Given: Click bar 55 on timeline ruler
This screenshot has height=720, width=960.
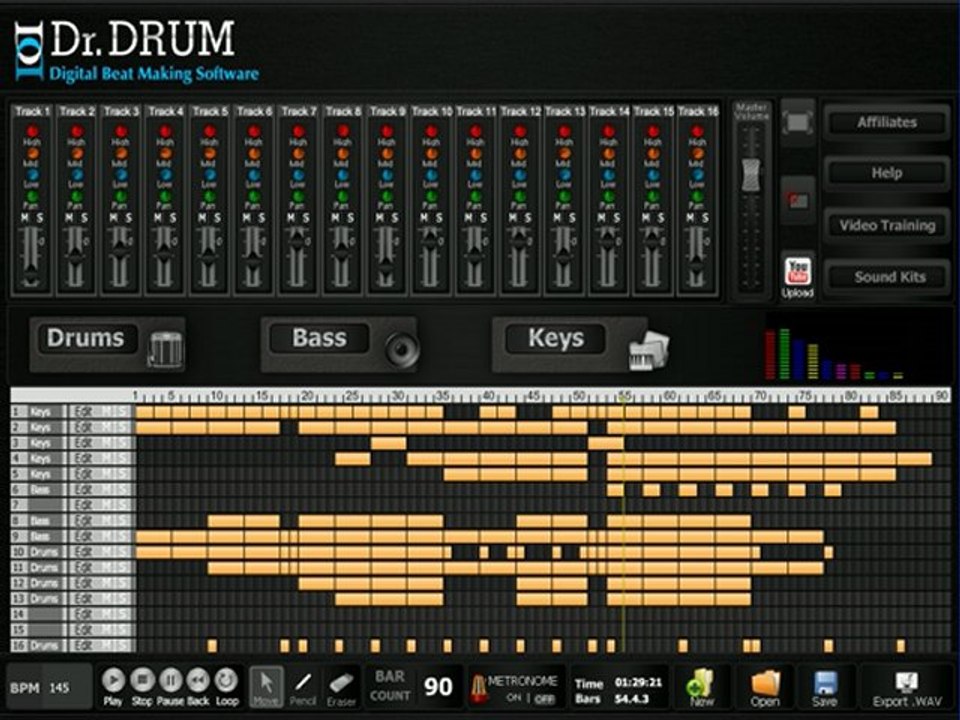Looking at the screenshot, I should (x=623, y=396).
